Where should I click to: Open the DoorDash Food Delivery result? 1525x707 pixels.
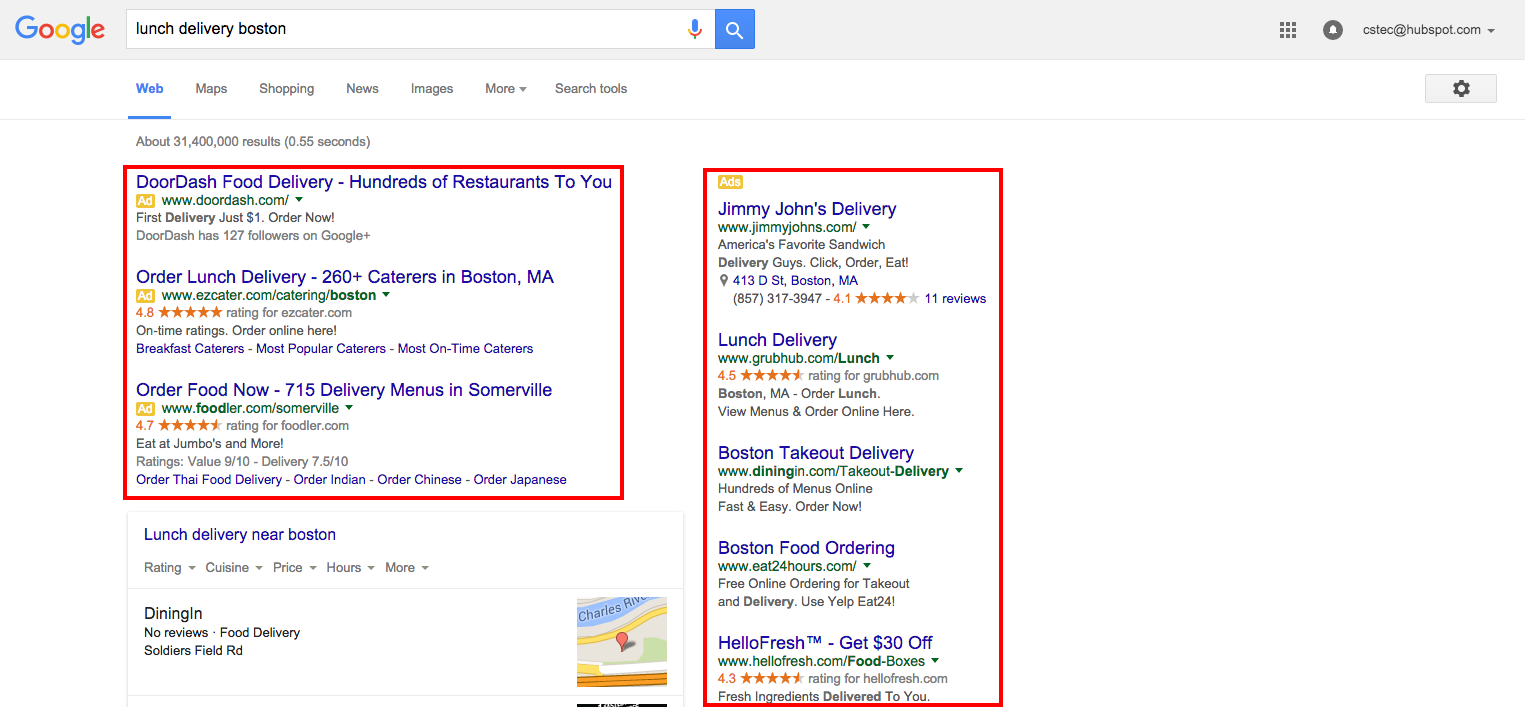tap(373, 182)
